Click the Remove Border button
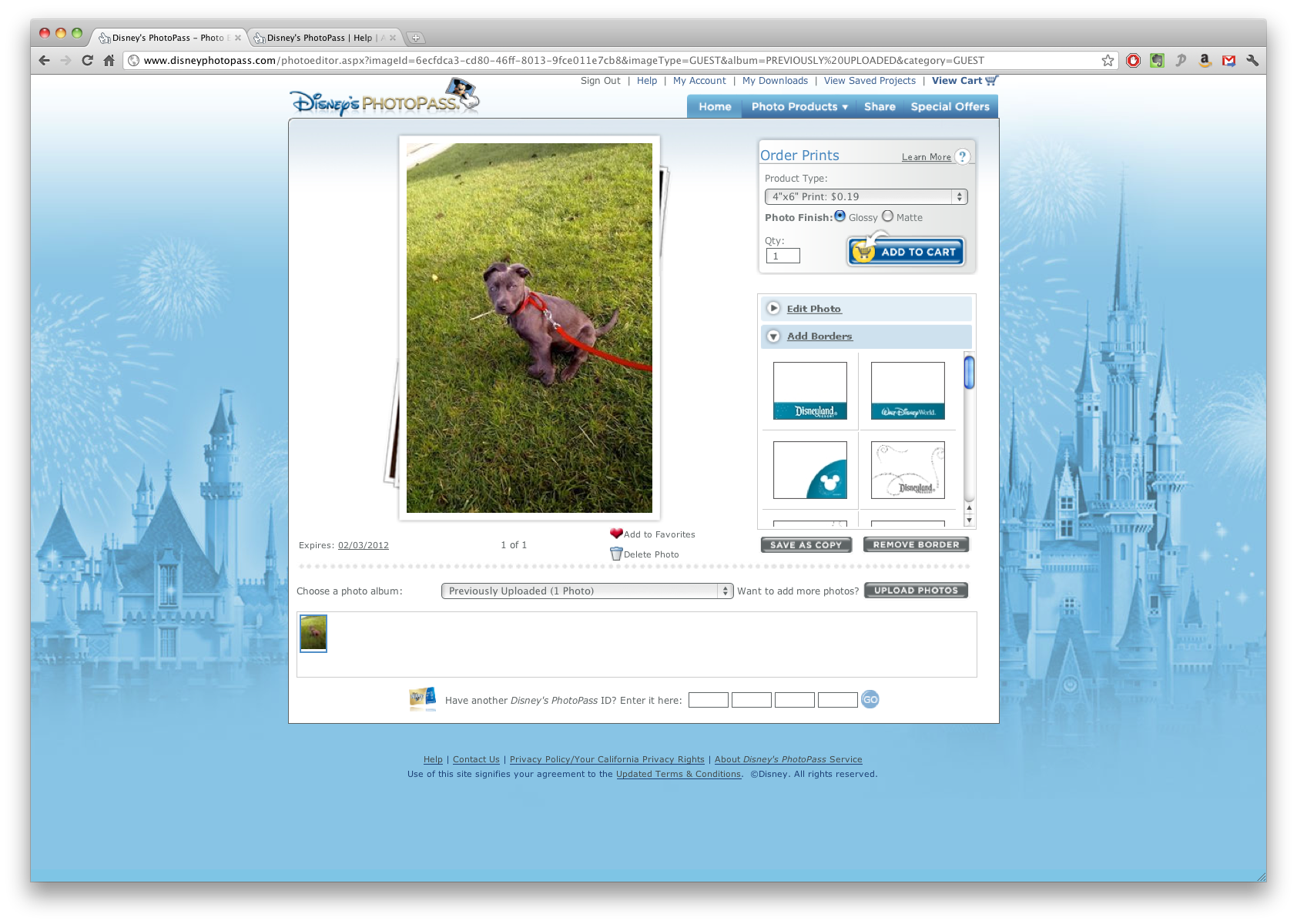 click(916, 544)
